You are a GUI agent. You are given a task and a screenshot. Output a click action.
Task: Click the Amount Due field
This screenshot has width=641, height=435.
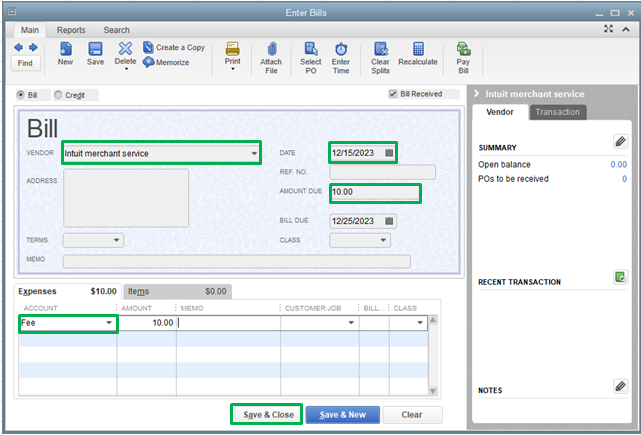point(375,192)
